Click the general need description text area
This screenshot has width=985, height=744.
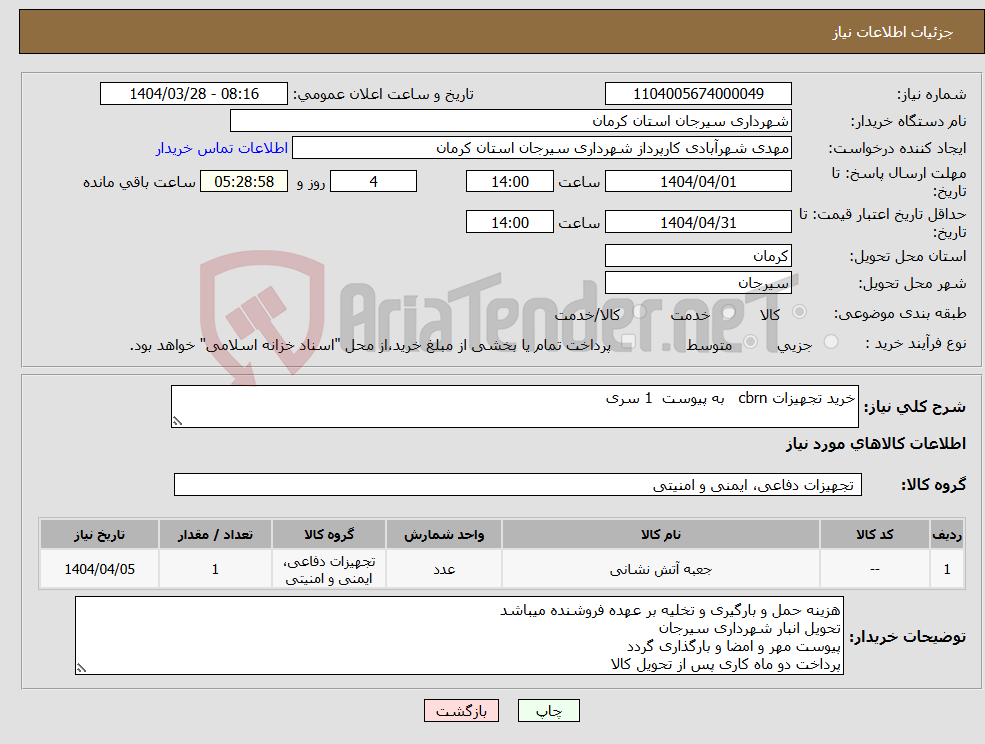pyautogui.click(x=514, y=407)
